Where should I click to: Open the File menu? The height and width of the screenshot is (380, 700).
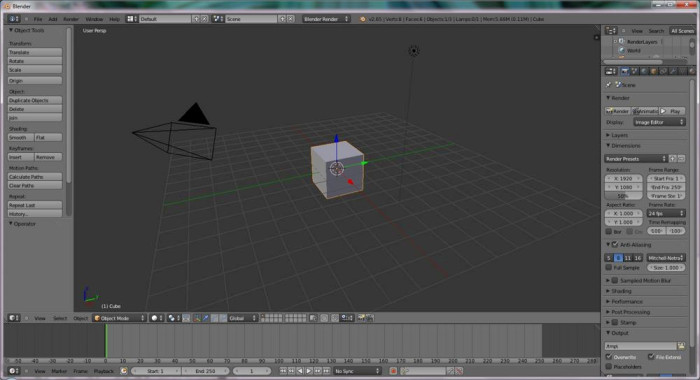coord(38,19)
